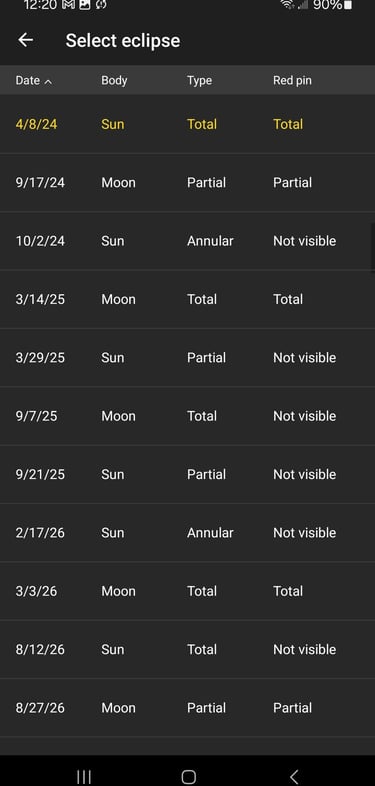375x786 pixels.
Task: Pick the 8/12/26 total solar eclipse
Action: coord(188,649)
